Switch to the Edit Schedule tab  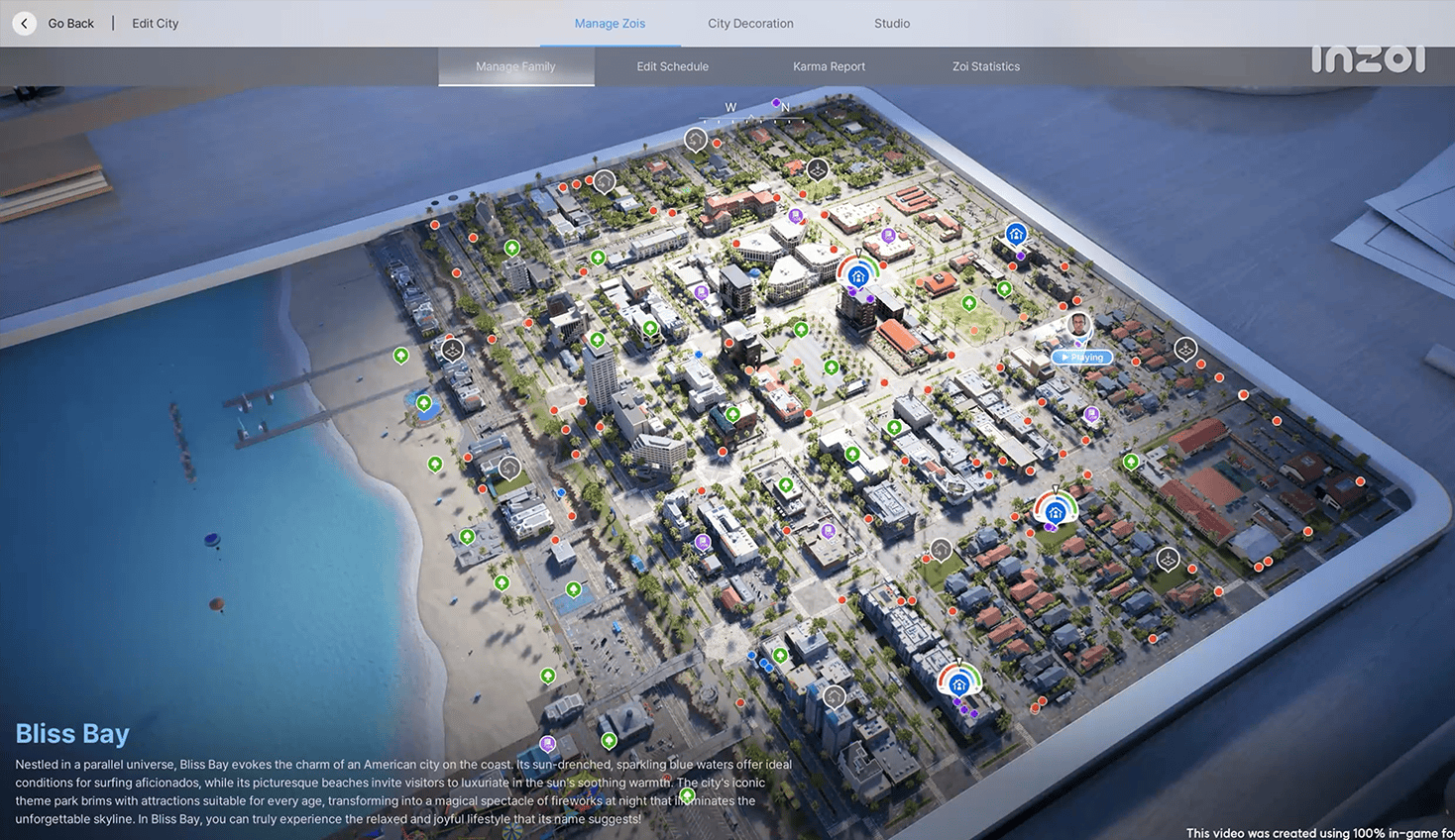point(672,66)
